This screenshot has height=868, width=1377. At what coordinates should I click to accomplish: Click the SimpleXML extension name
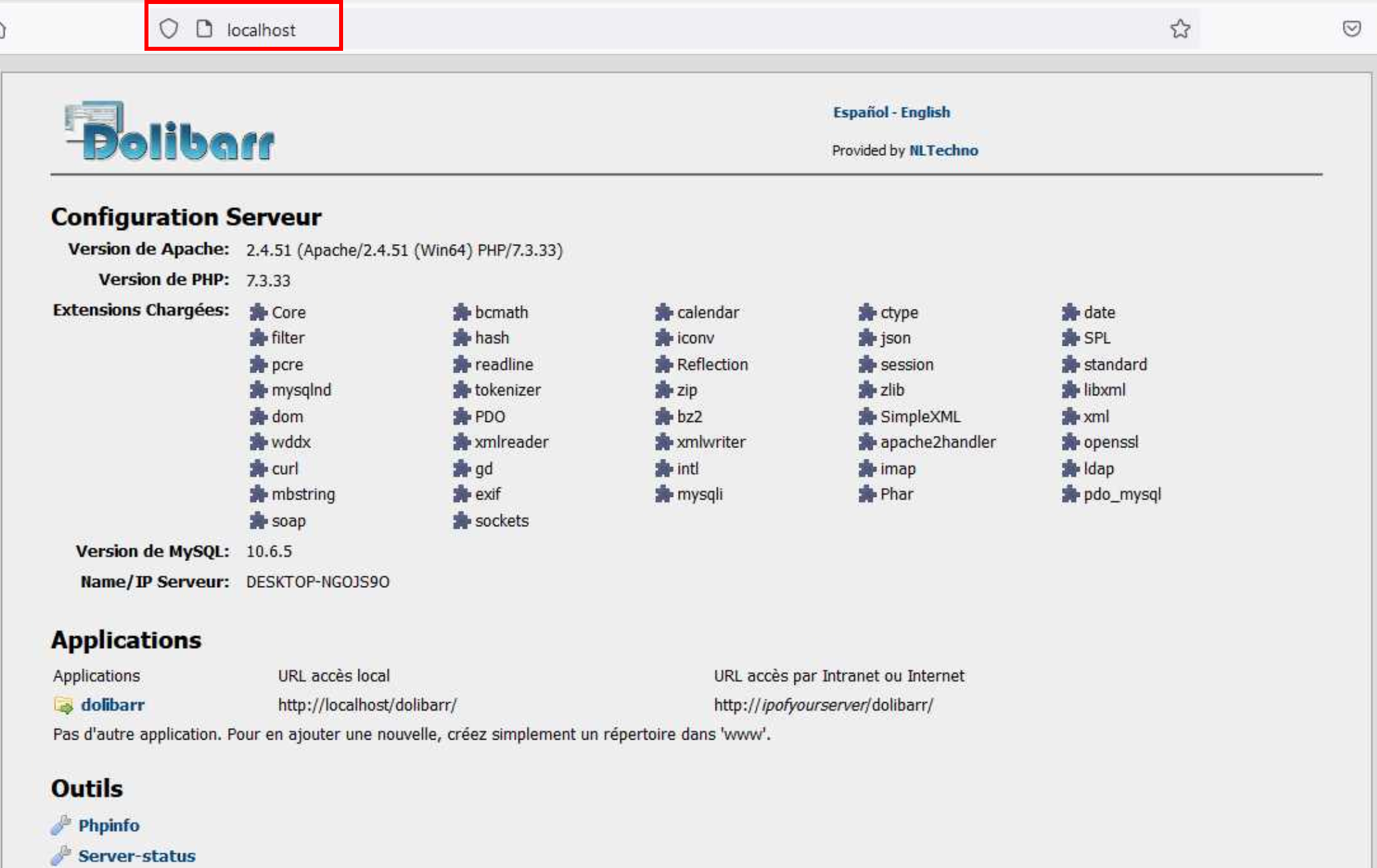point(920,417)
